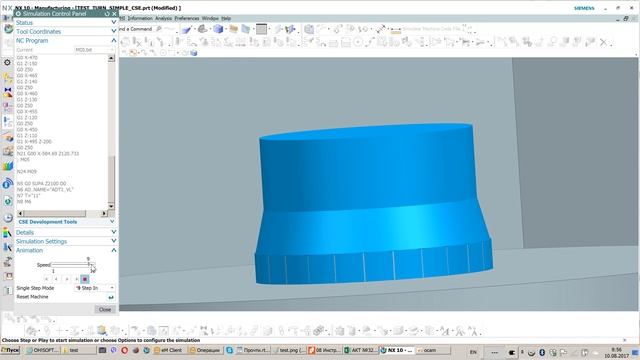Image resolution: width=640 pixels, height=360 pixels.
Task: Click the rainbow K icon in resource bar
Action: pos(7,233)
